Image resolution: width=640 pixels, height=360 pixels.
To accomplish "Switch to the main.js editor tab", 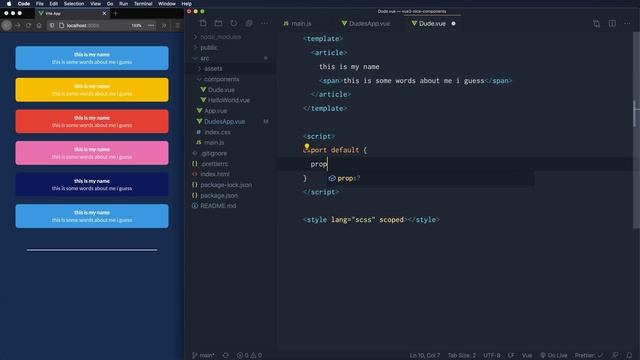I will [302, 24].
